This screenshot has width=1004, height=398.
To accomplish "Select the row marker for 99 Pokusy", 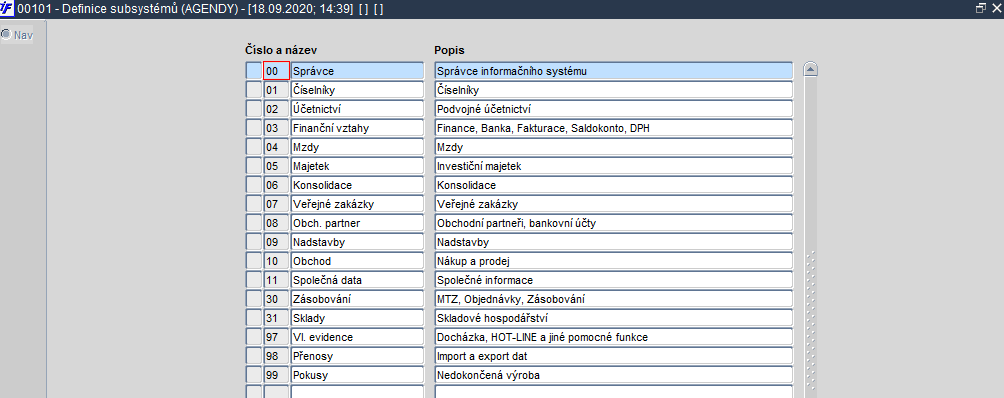I will coord(254,374).
